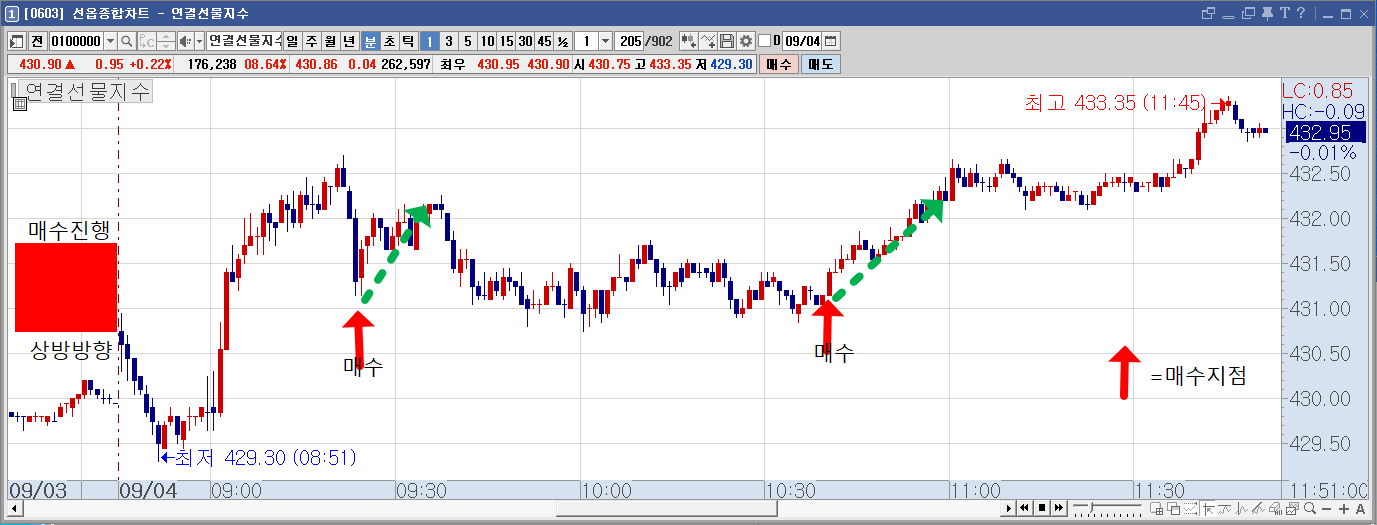Click the eraser tool icon
This screenshot has height=525, width=1377.
tap(1275, 508)
